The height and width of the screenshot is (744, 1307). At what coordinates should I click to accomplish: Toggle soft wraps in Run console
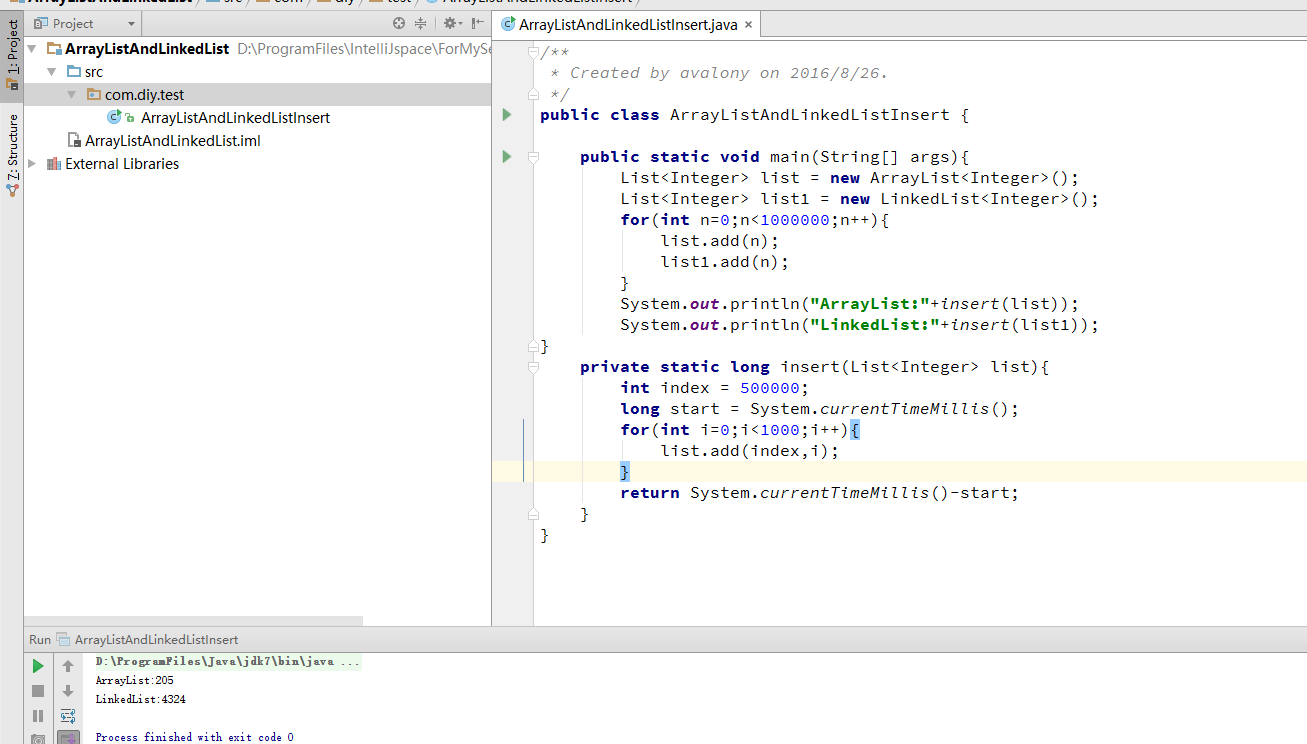(x=68, y=716)
